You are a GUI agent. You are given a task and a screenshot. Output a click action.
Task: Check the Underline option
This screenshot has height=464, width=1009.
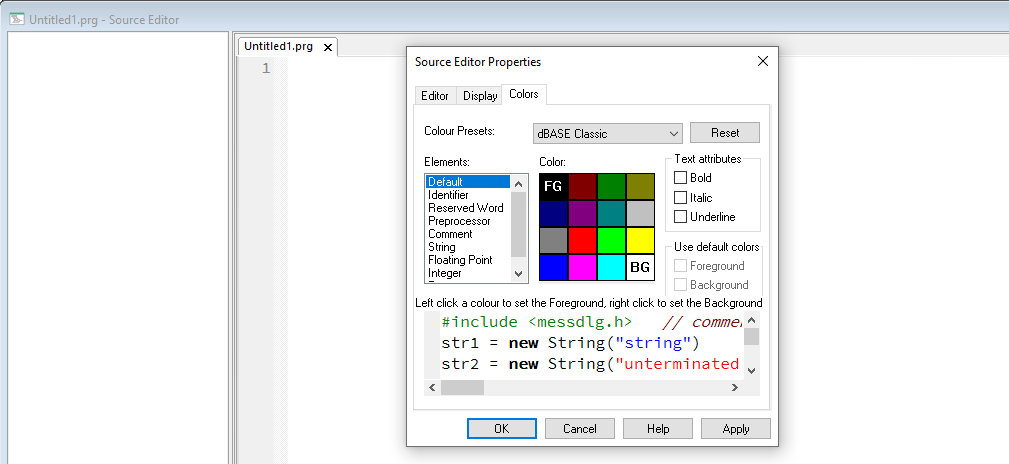(x=681, y=217)
